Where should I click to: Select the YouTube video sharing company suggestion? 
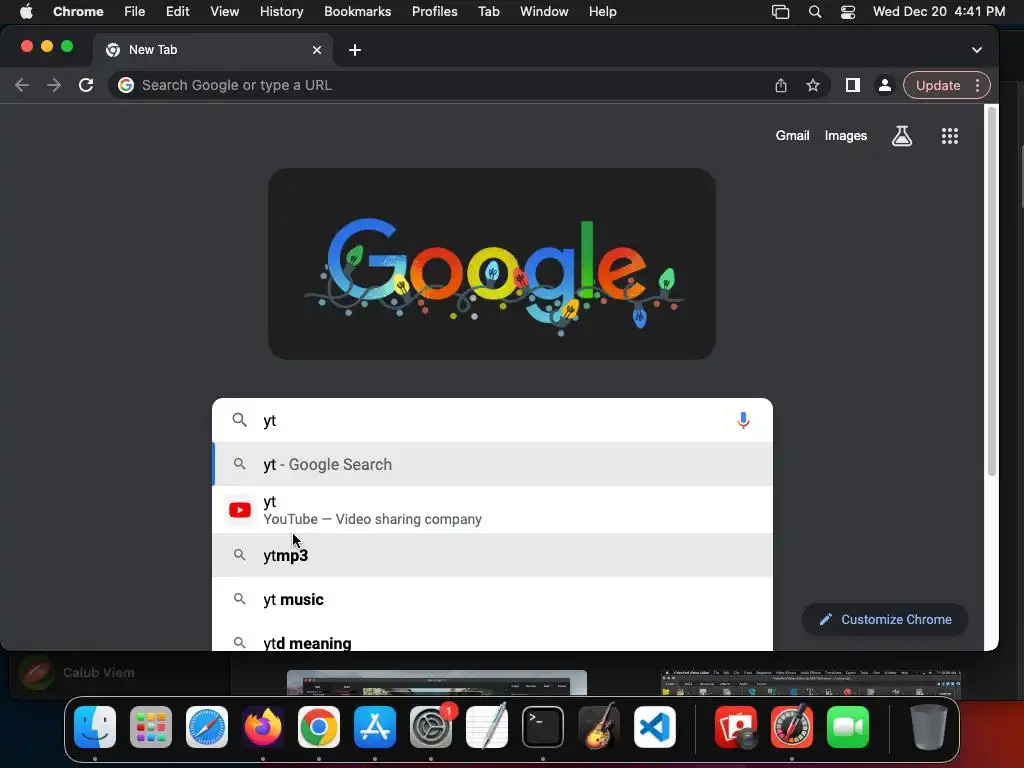pos(492,510)
